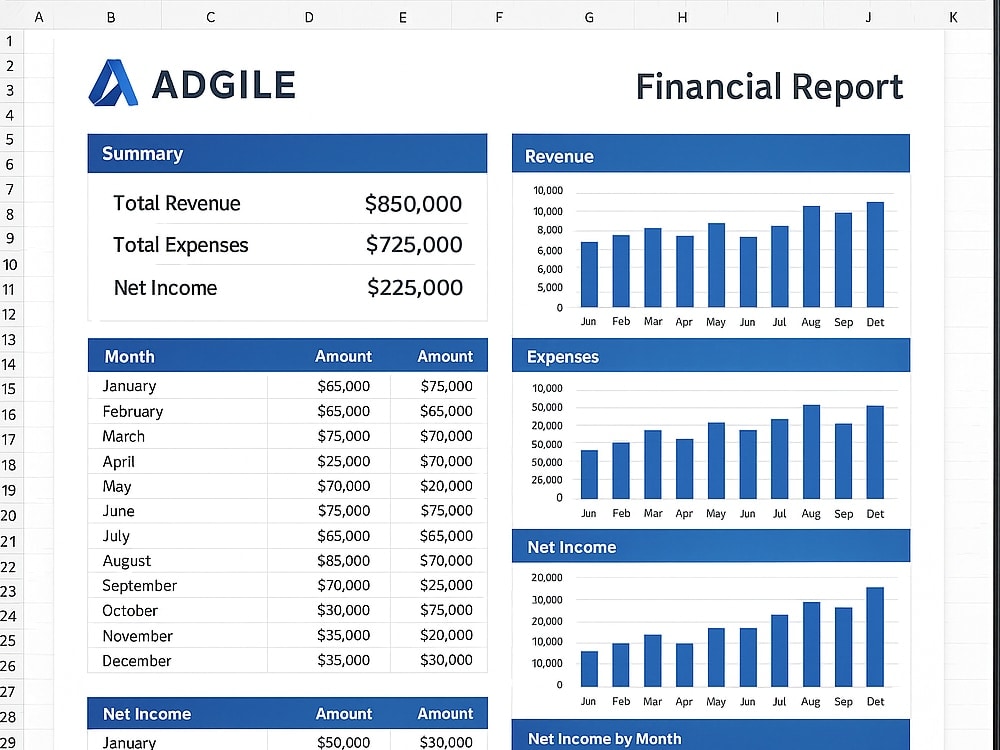Select the $850,000 total revenue value
This screenshot has height=750, width=1000.
click(413, 204)
